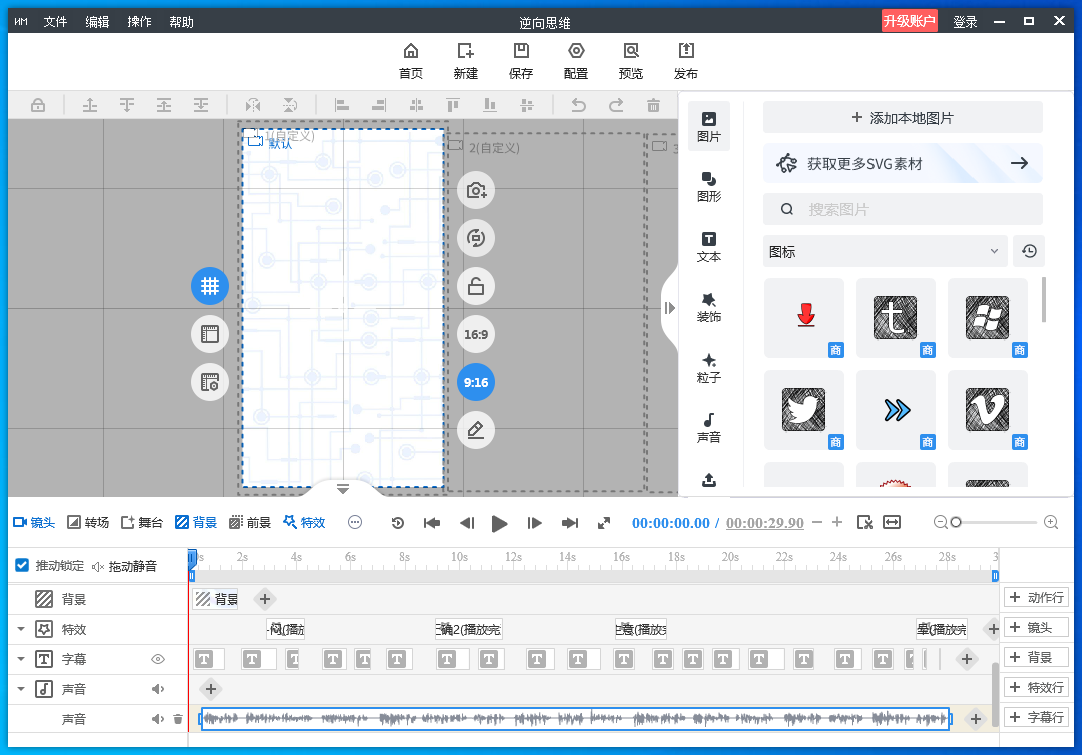Select the 16:9 aspect ratio button
The height and width of the screenshot is (755, 1082).
click(x=476, y=334)
